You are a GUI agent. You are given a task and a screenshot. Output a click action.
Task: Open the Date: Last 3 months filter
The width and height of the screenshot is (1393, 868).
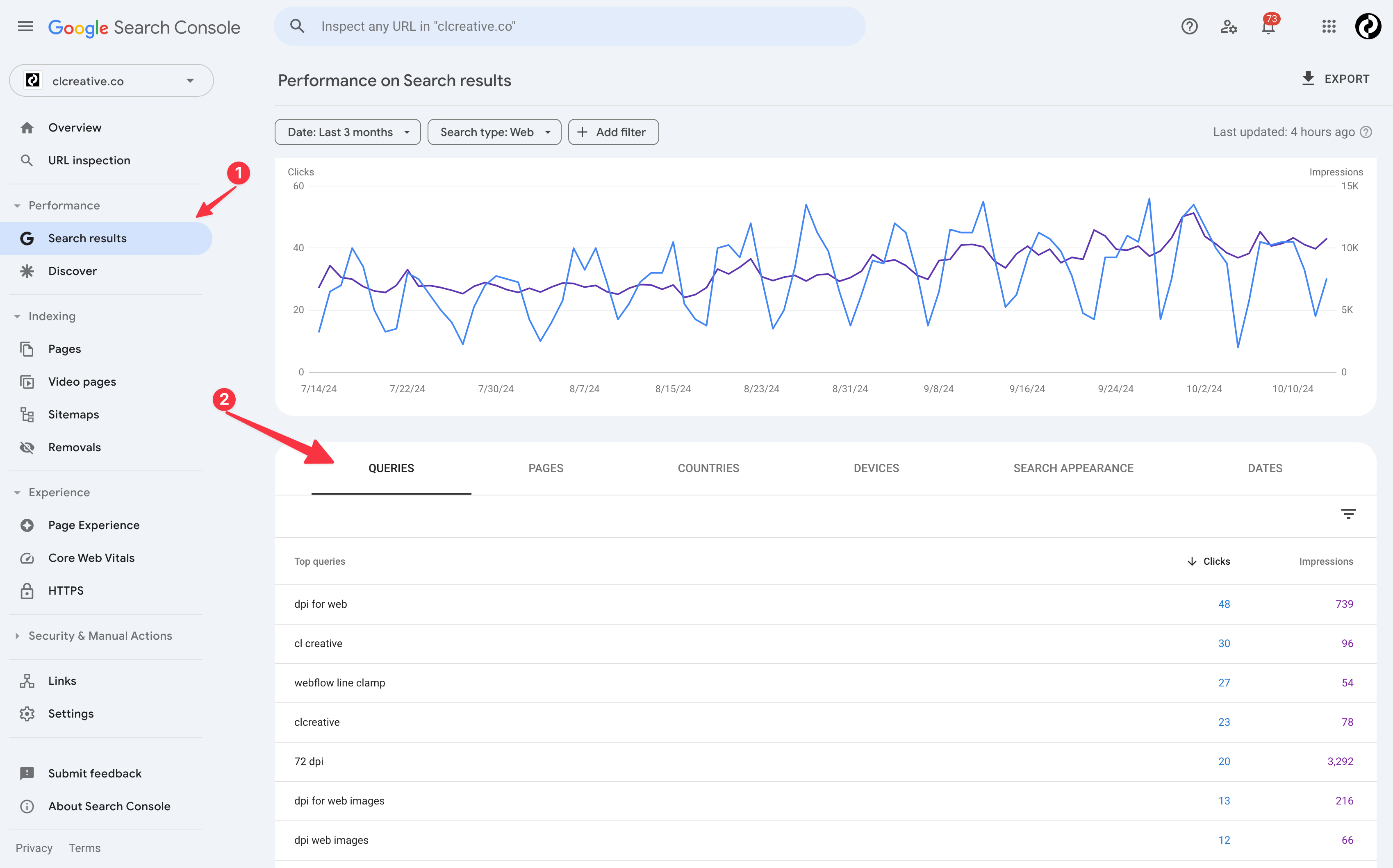click(347, 132)
